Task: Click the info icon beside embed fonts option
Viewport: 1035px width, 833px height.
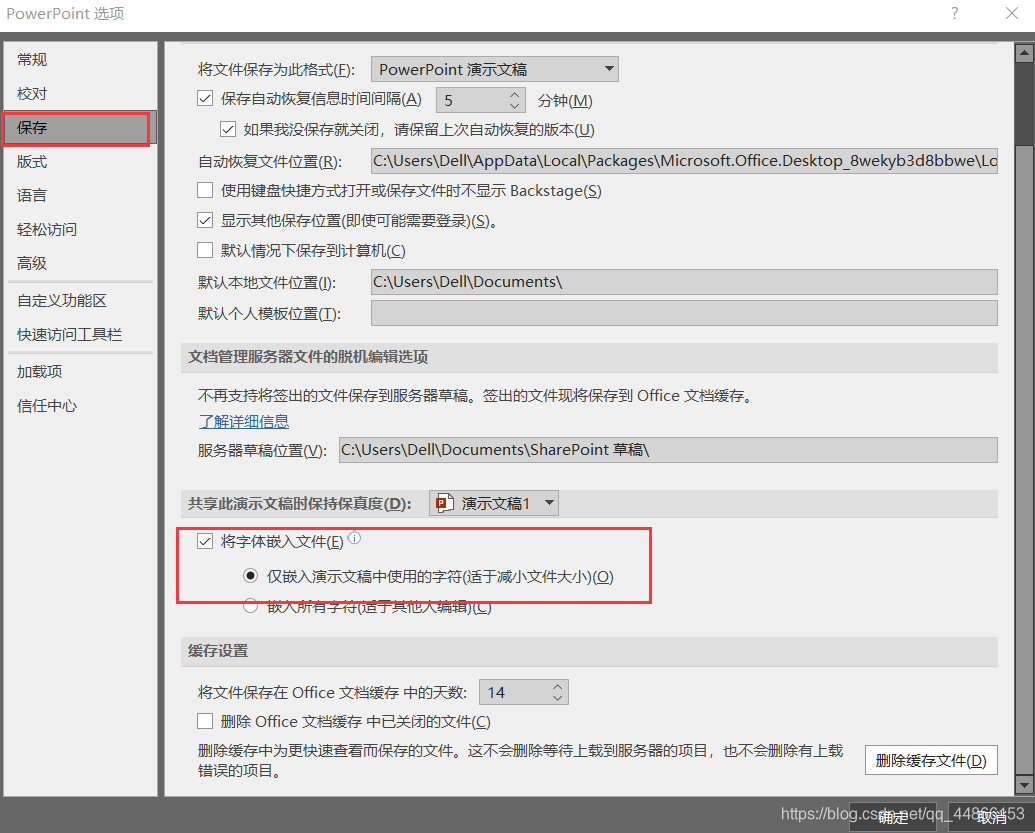Action: pos(354,538)
